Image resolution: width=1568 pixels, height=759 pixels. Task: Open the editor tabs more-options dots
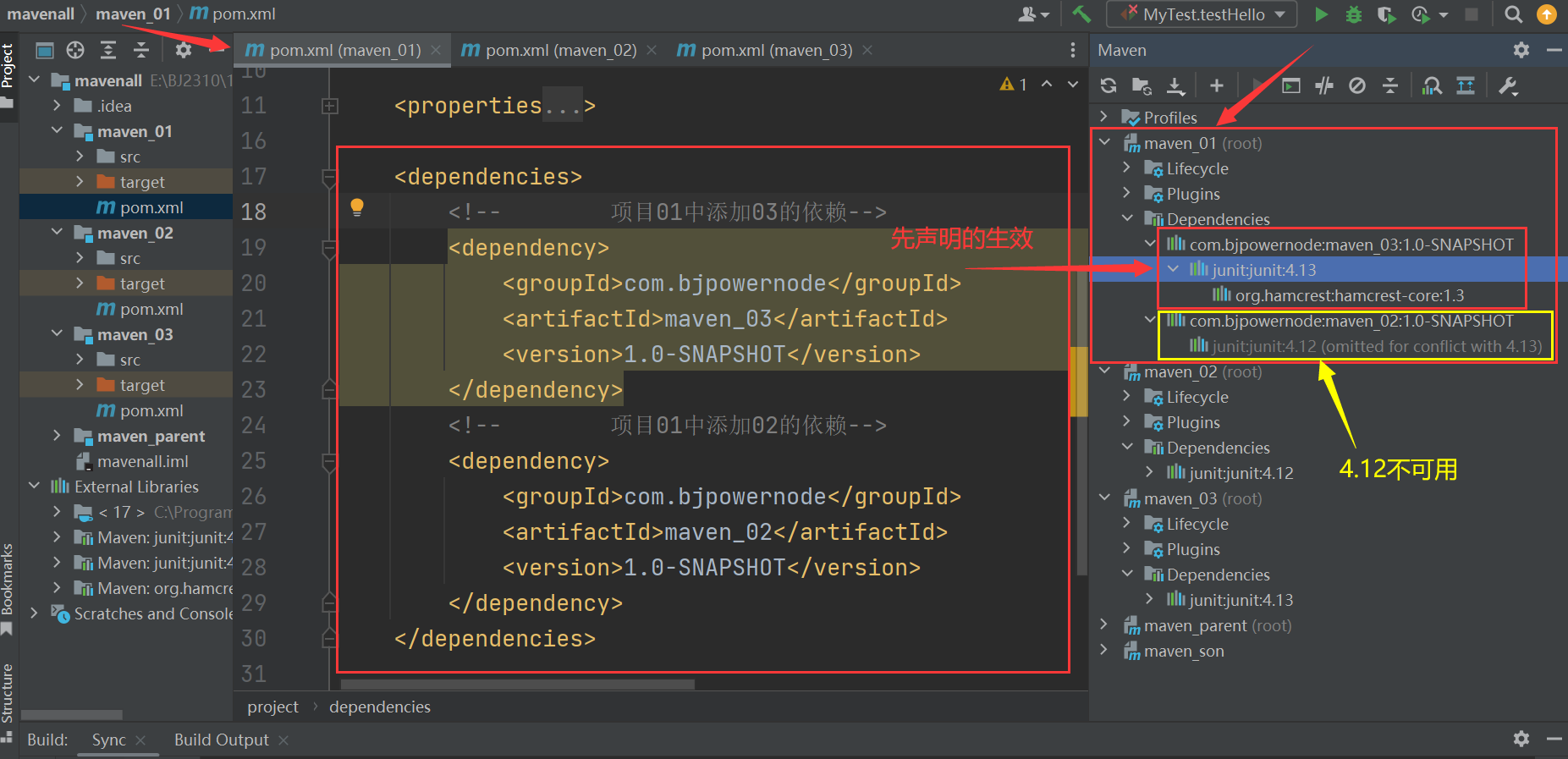coord(1073,50)
